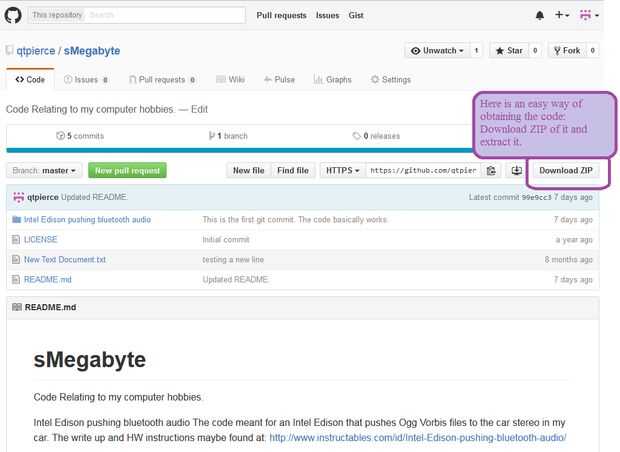
Task: Switch to the Graphs tab
Action: 333,79
